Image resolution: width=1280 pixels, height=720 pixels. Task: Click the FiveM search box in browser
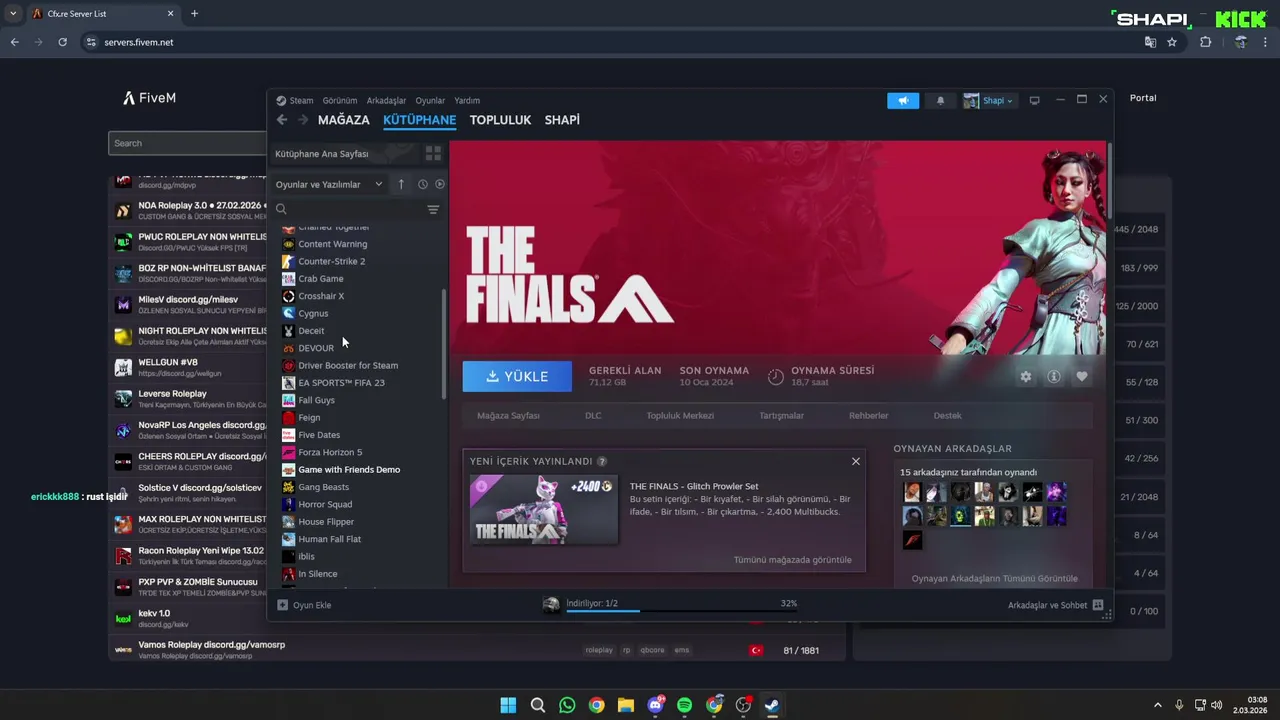[x=187, y=143]
